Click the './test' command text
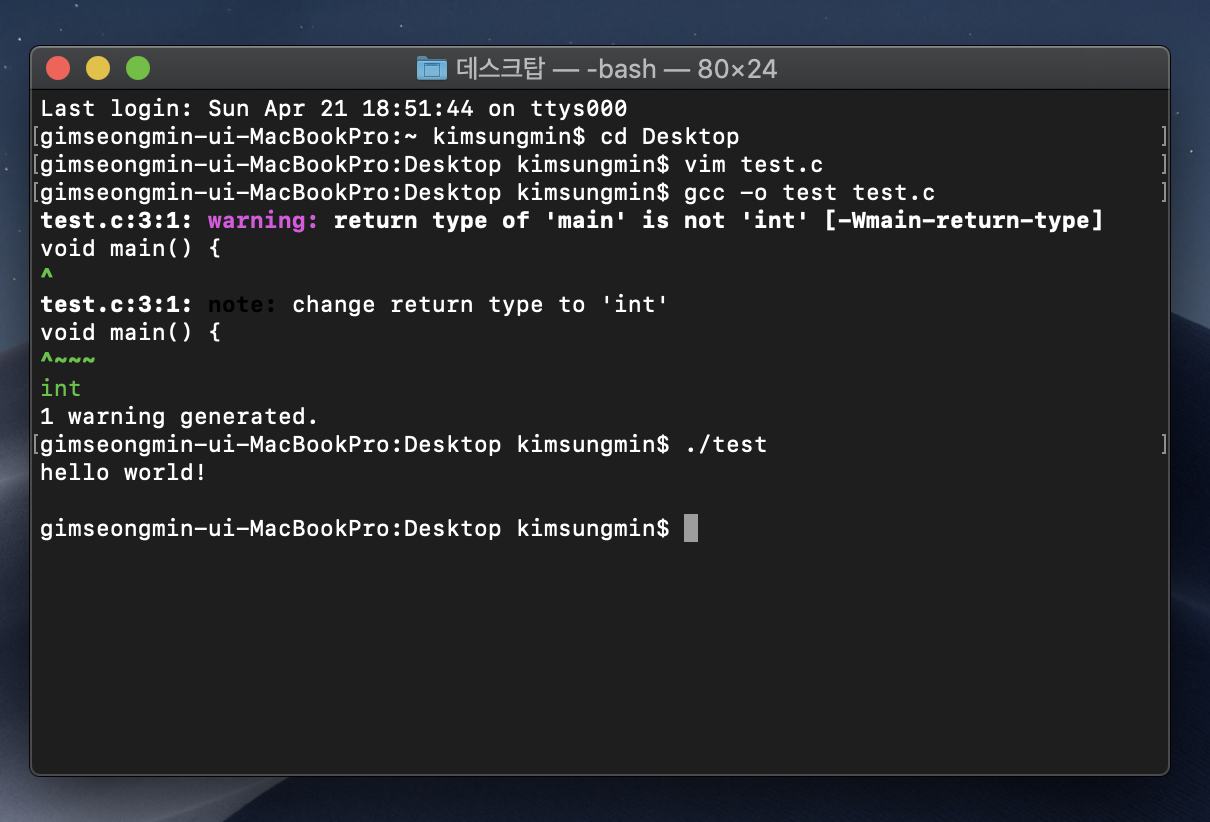Viewport: 1210px width, 822px height. coord(726,444)
